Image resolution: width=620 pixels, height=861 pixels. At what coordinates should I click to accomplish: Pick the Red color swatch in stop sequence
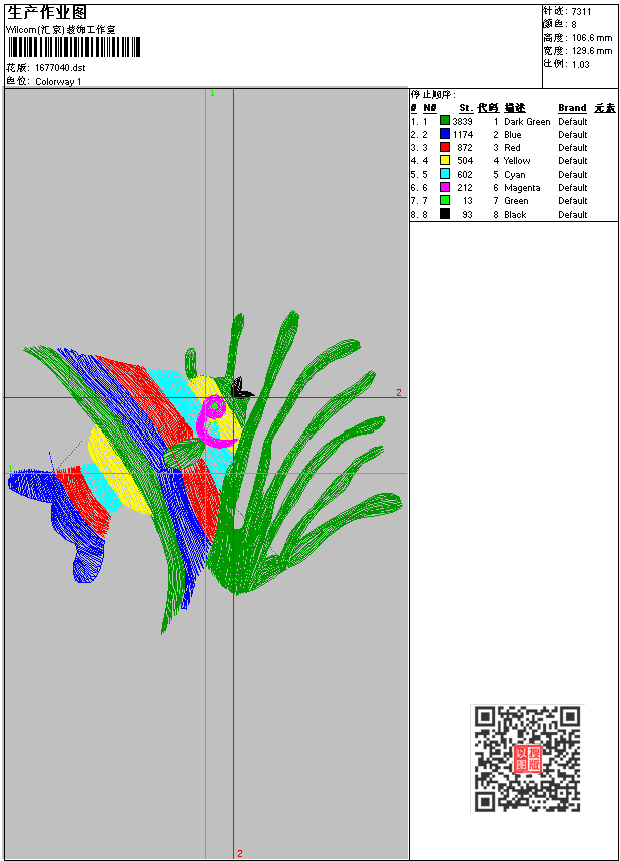pos(445,147)
